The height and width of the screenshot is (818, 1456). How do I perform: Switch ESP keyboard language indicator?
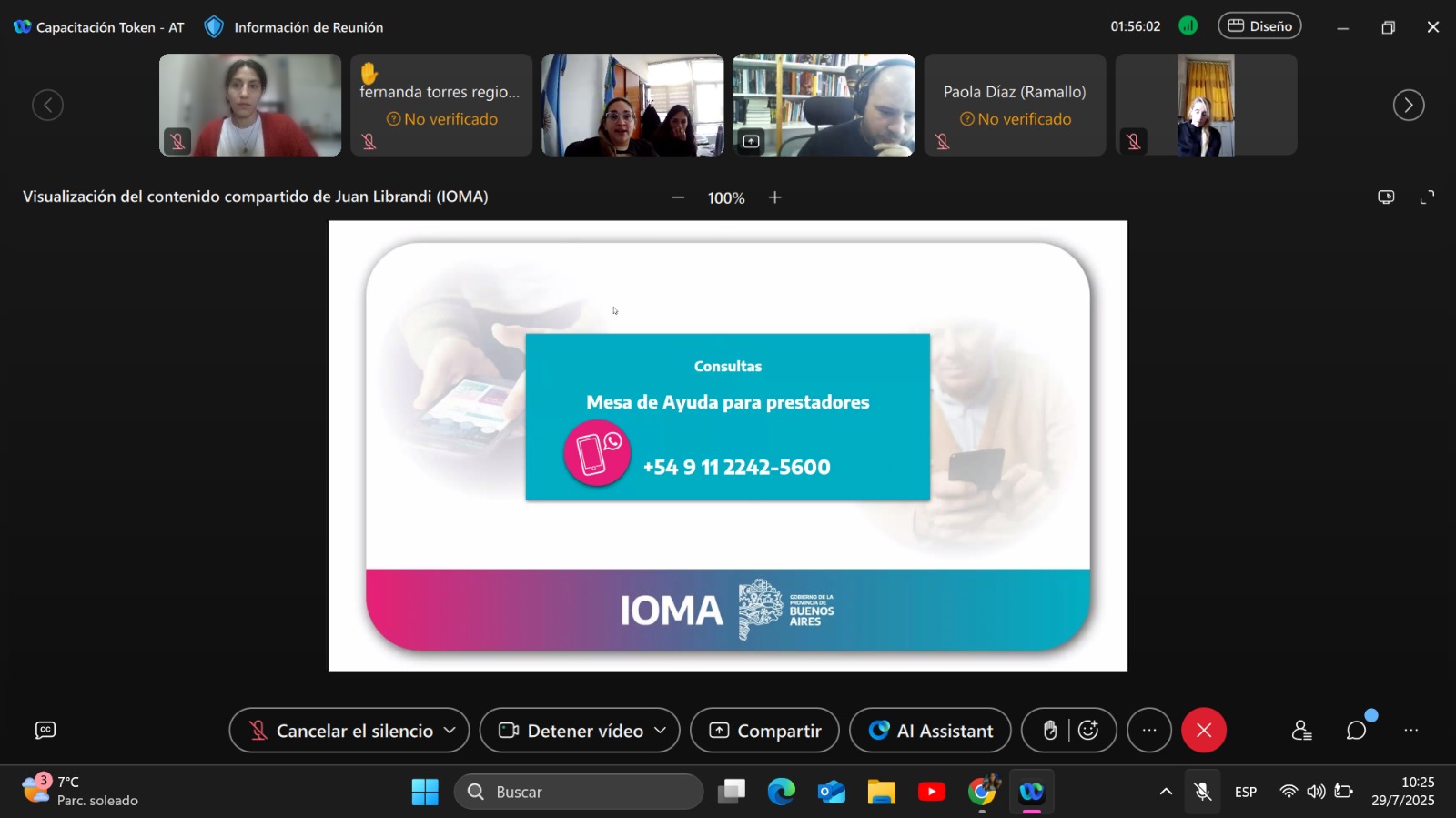click(1246, 792)
